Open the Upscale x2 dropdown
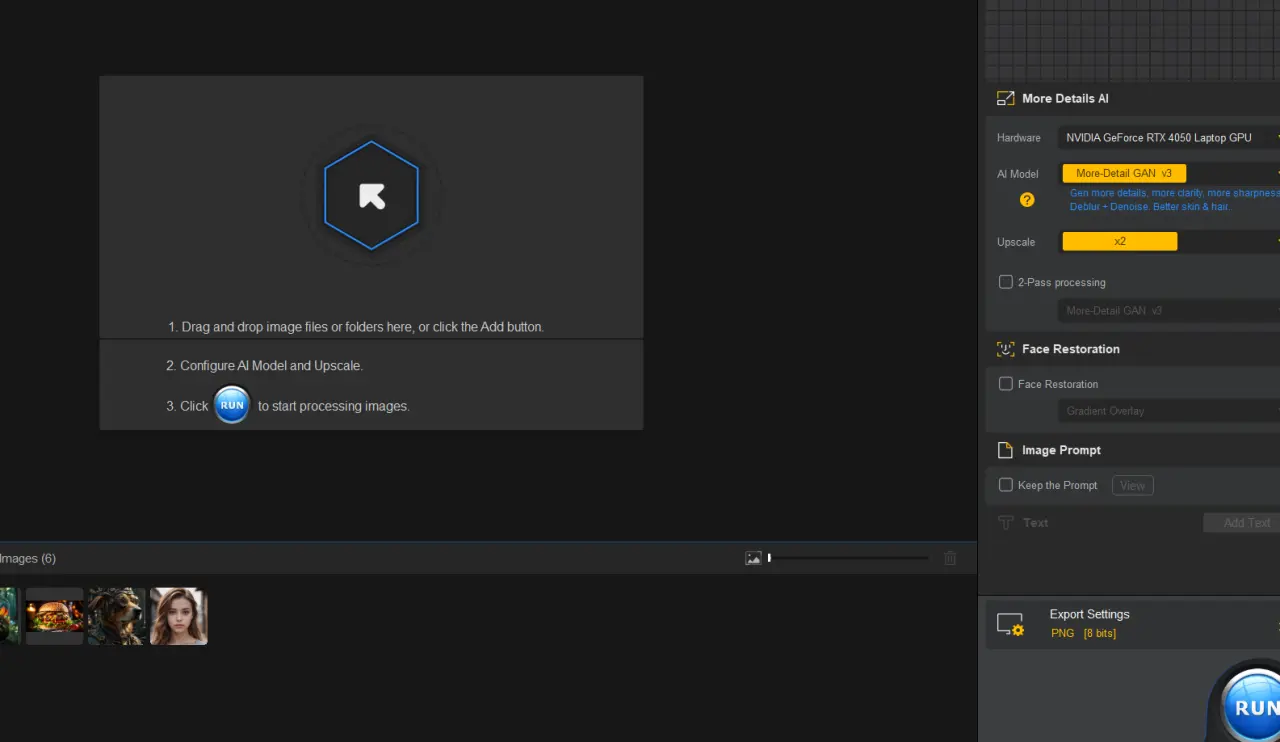 [1169, 241]
